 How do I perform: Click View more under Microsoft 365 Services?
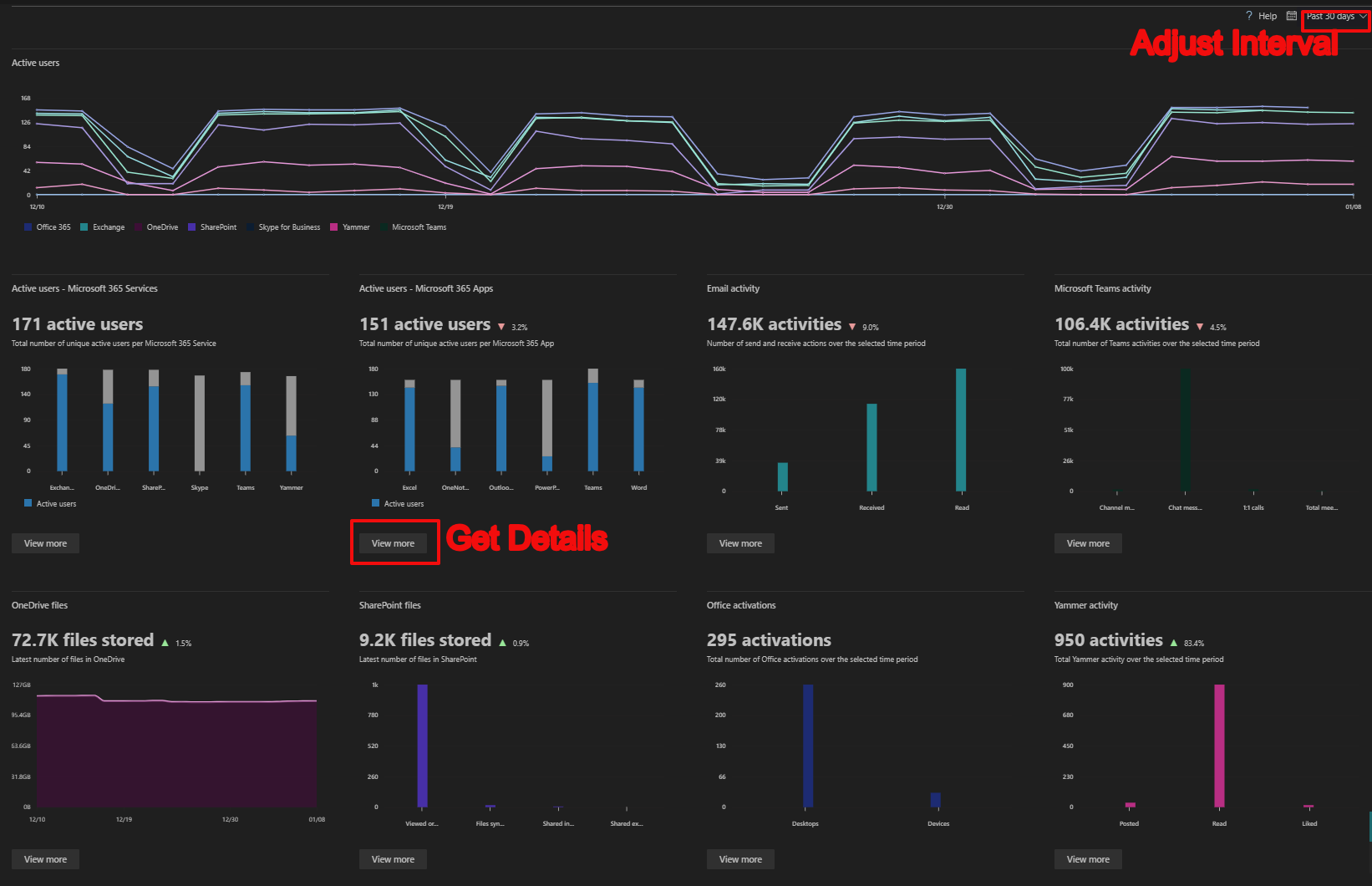point(45,542)
